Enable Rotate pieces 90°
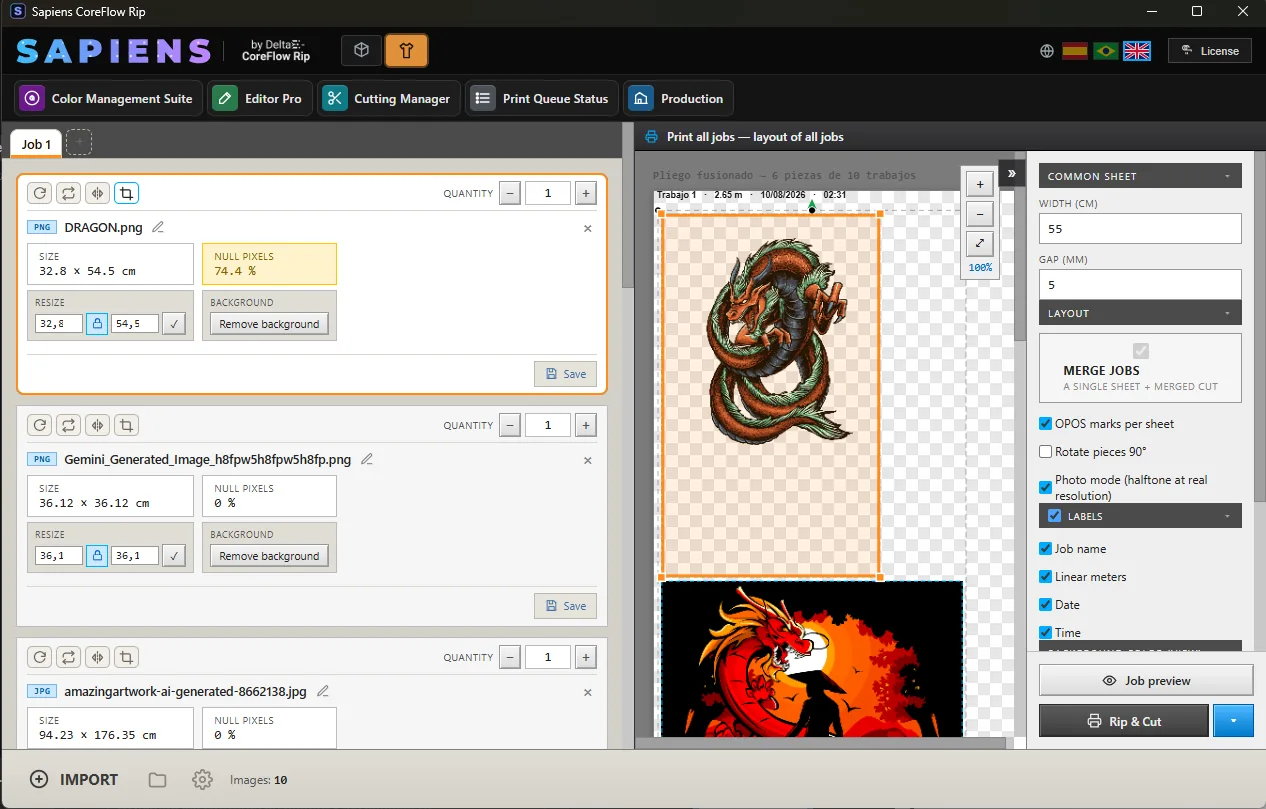1266x809 pixels. click(x=1046, y=452)
